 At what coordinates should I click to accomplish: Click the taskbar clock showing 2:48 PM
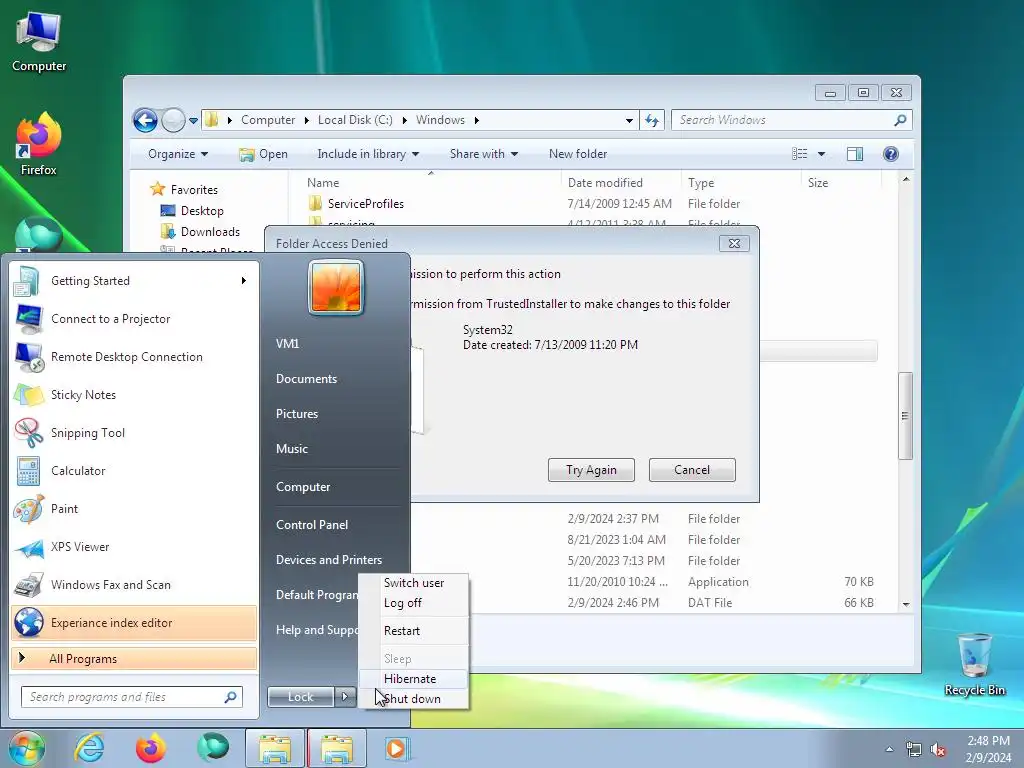pos(989,749)
